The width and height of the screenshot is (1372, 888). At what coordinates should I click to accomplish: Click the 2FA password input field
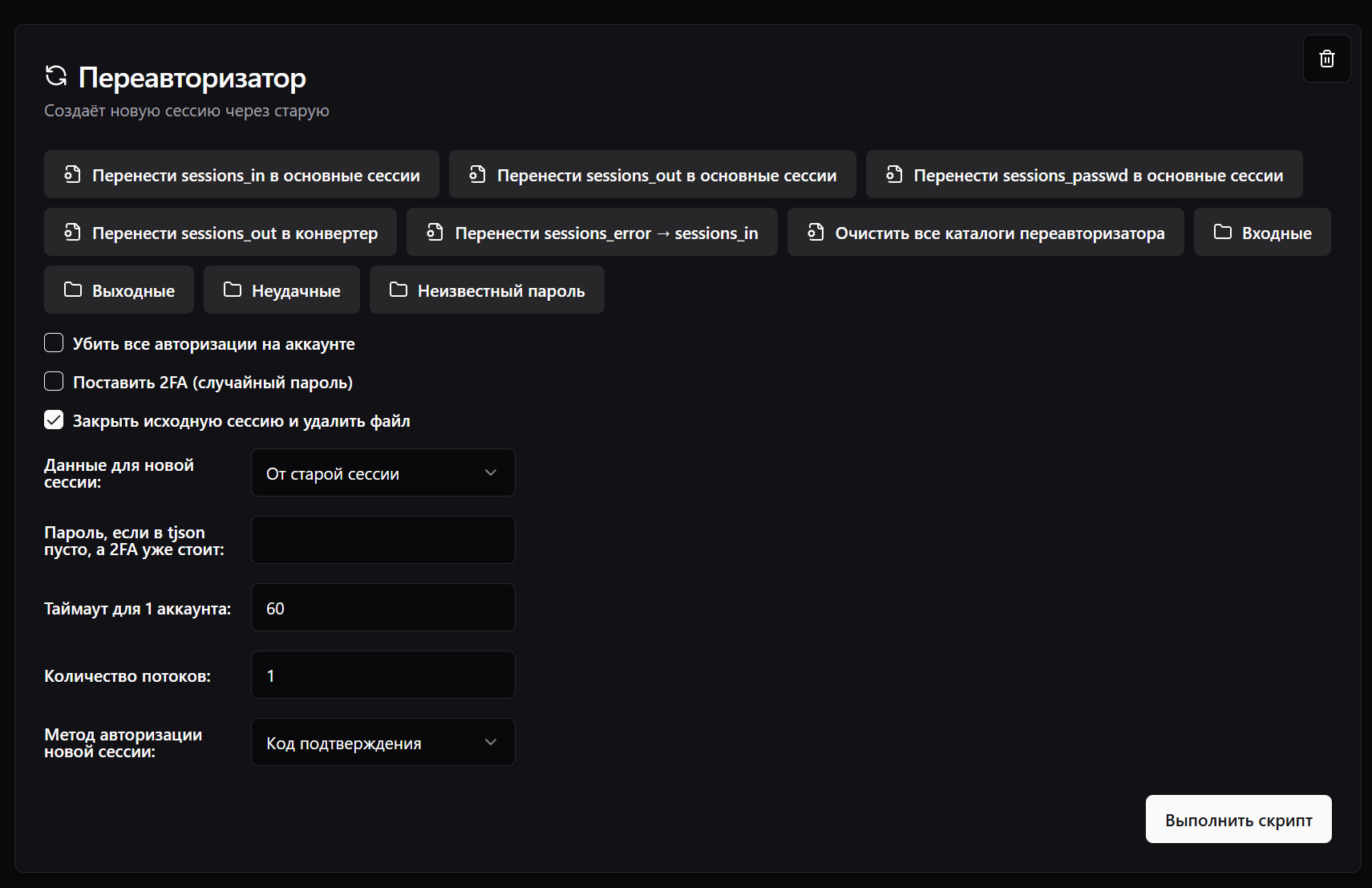pyautogui.click(x=382, y=541)
